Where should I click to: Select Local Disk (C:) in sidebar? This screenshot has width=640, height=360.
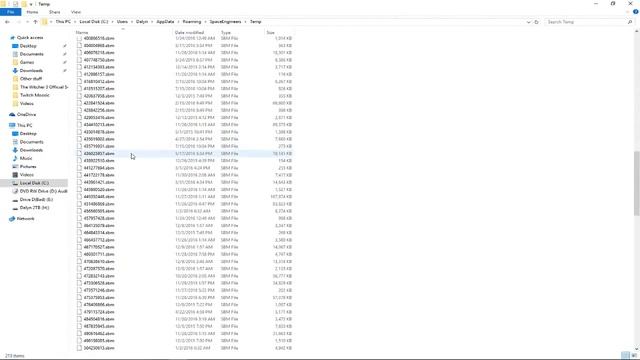tap(34, 183)
